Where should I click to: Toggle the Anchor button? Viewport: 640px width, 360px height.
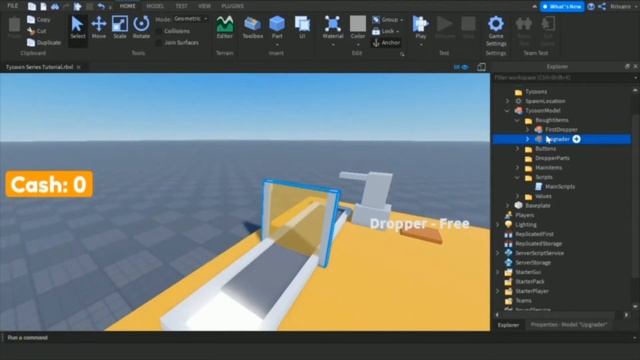(x=386, y=42)
